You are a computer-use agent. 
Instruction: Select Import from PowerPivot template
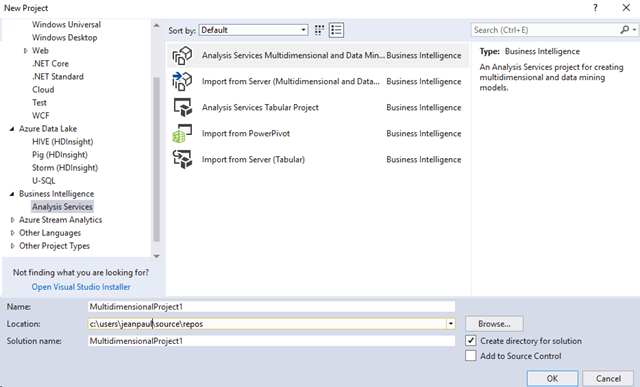click(318, 133)
